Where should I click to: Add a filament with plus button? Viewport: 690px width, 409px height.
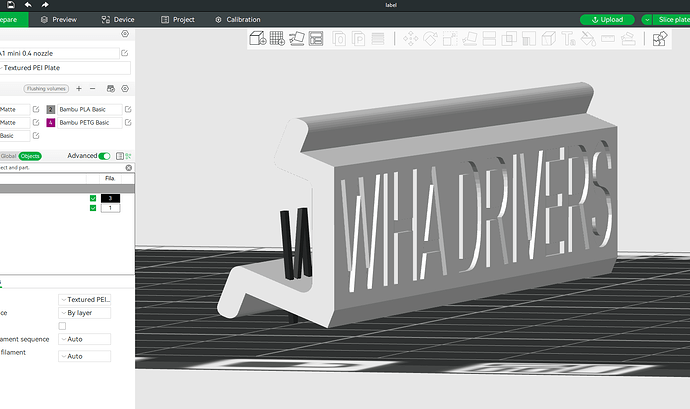79,88
